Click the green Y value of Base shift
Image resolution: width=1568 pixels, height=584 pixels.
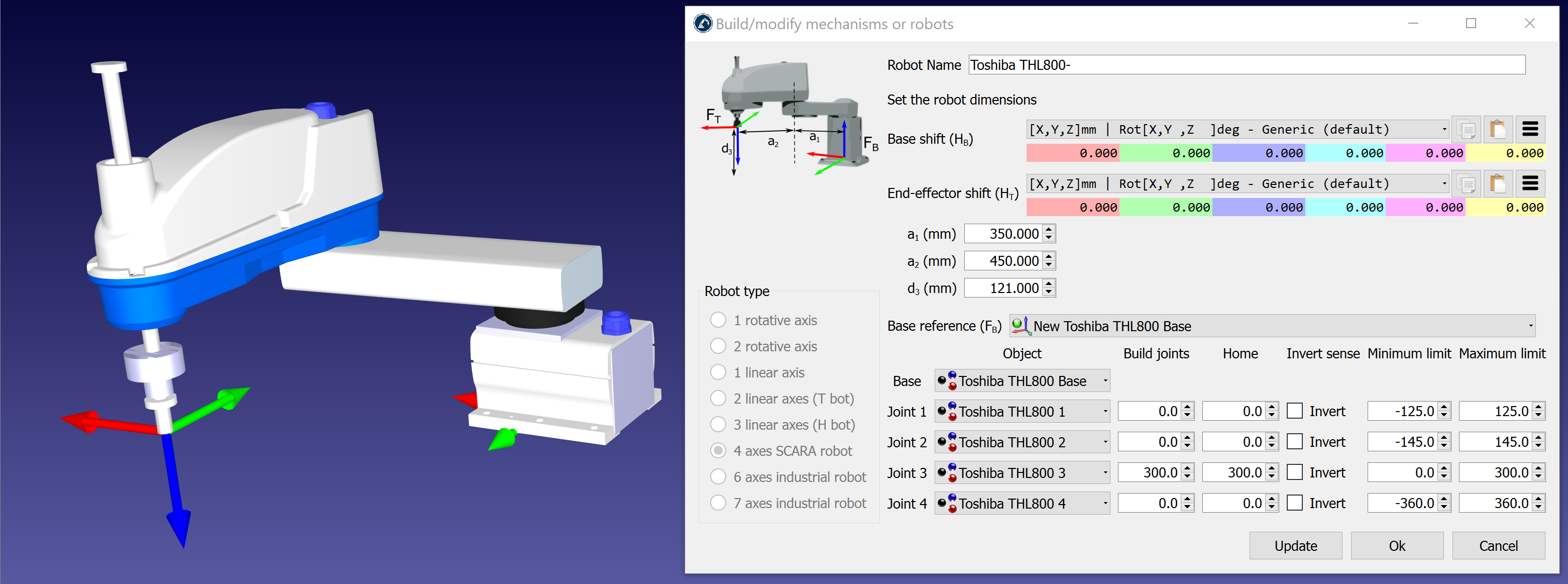pyautogui.click(x=1166, y=153)
